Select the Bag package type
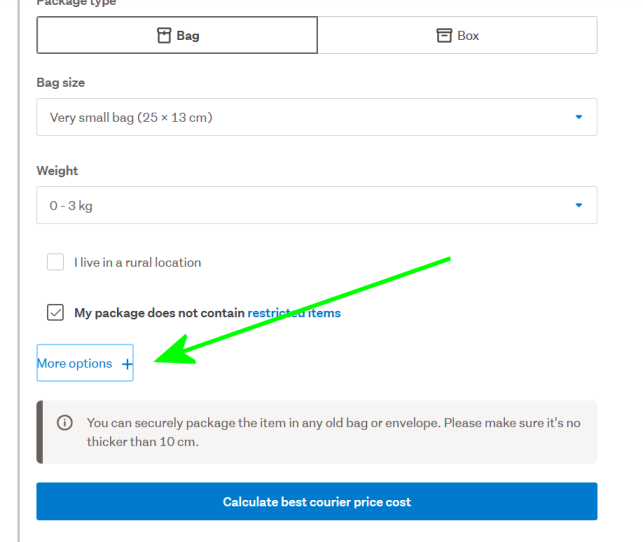 point(177,35)
